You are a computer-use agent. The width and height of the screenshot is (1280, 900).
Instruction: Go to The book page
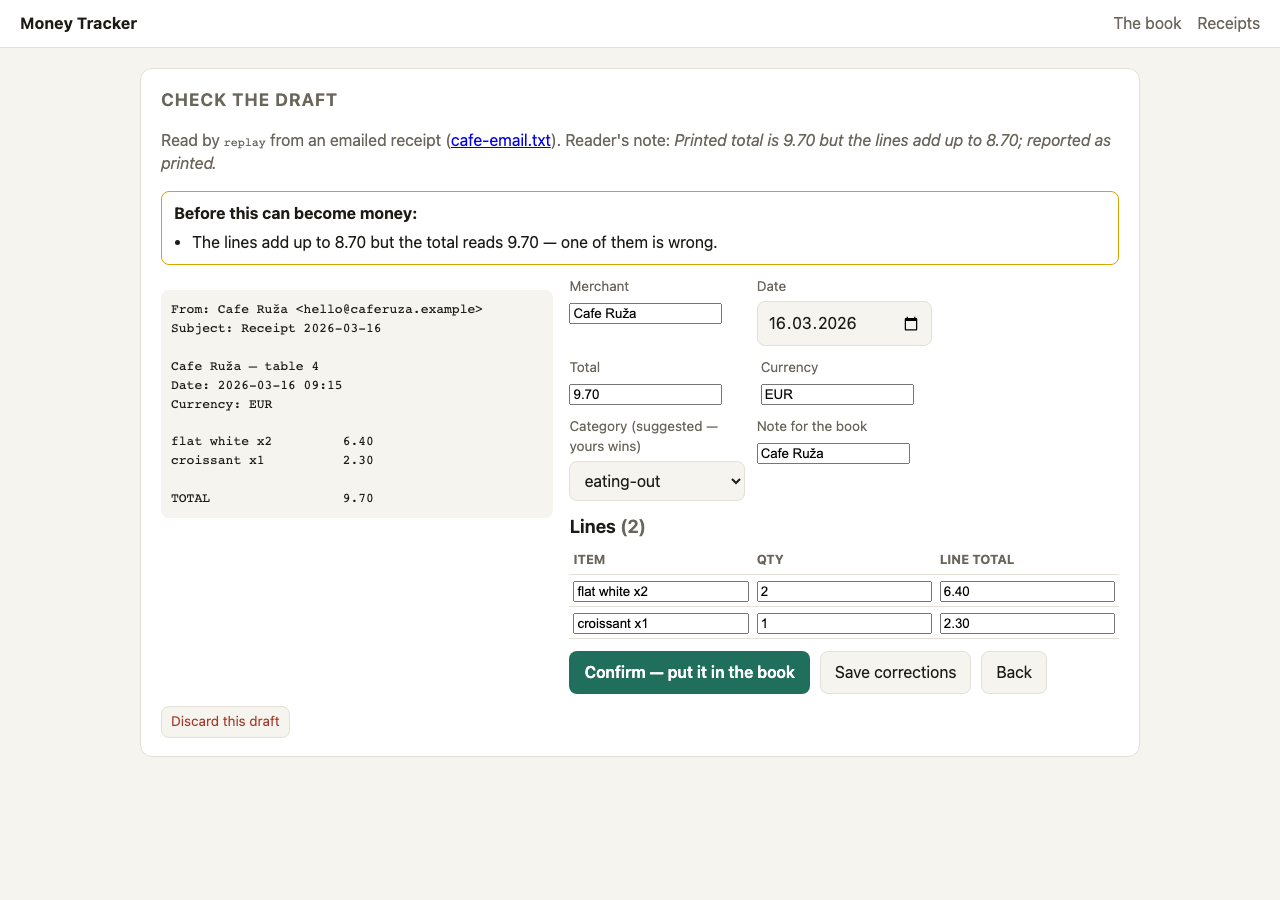tap(1147, 23)
